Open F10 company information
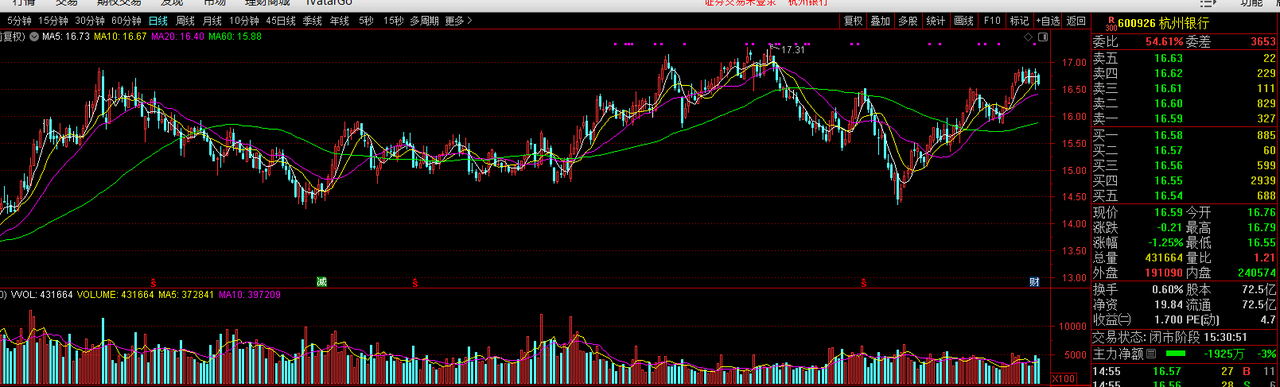The image size is (1280, 387). point(991,20)
